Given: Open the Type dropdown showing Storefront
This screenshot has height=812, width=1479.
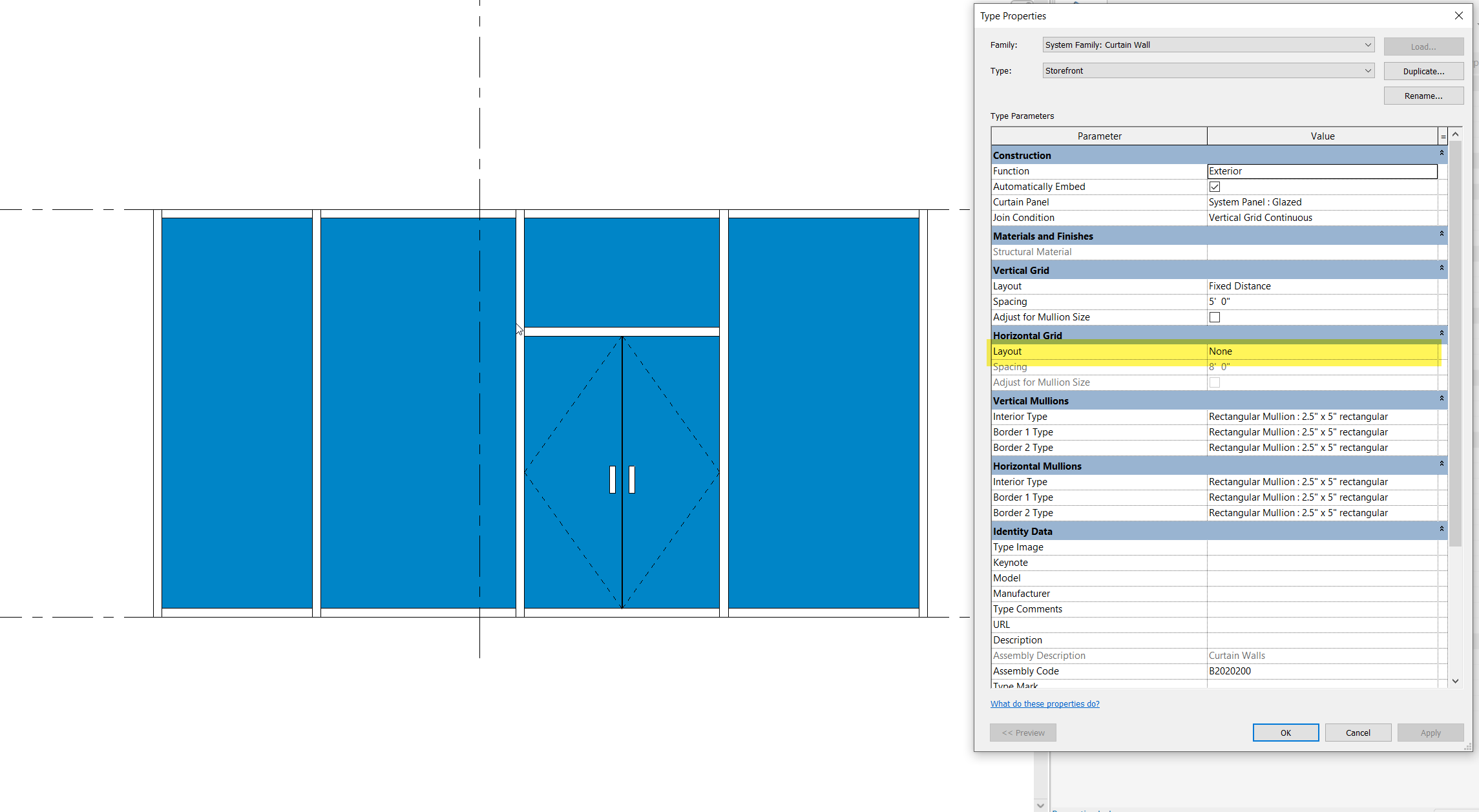Looking at the screenshot, I should coord(1367,70).
